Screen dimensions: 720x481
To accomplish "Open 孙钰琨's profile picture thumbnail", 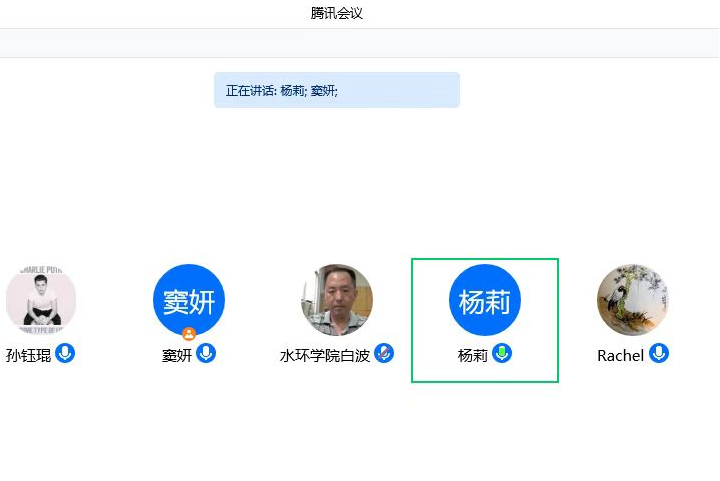I will pos(41,299).
